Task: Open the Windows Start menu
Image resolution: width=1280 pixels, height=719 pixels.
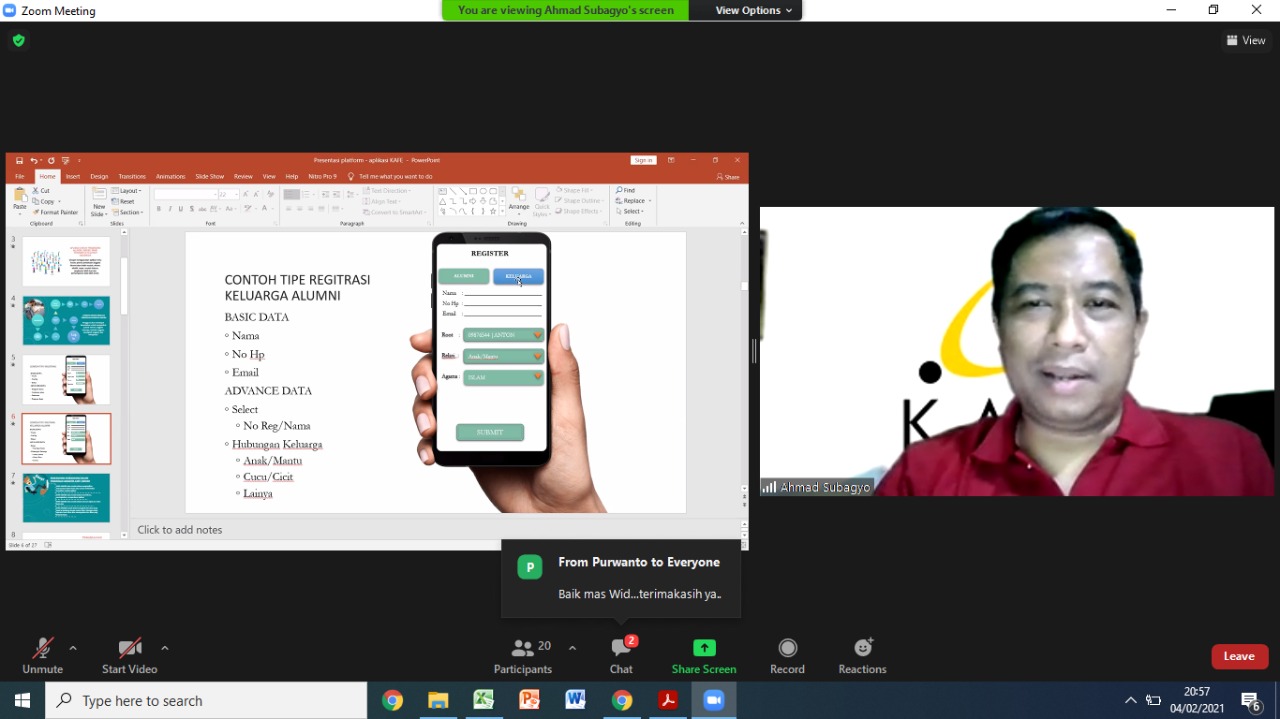Action: [22, 700]
